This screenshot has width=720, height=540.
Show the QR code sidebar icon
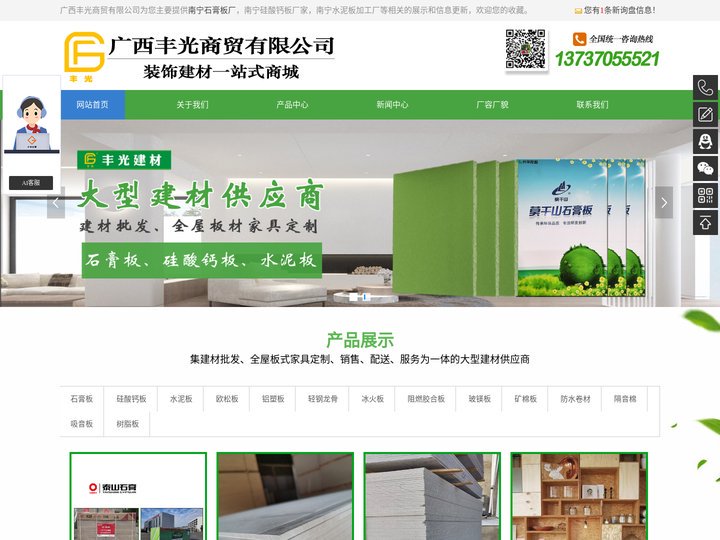pos(705,195)
